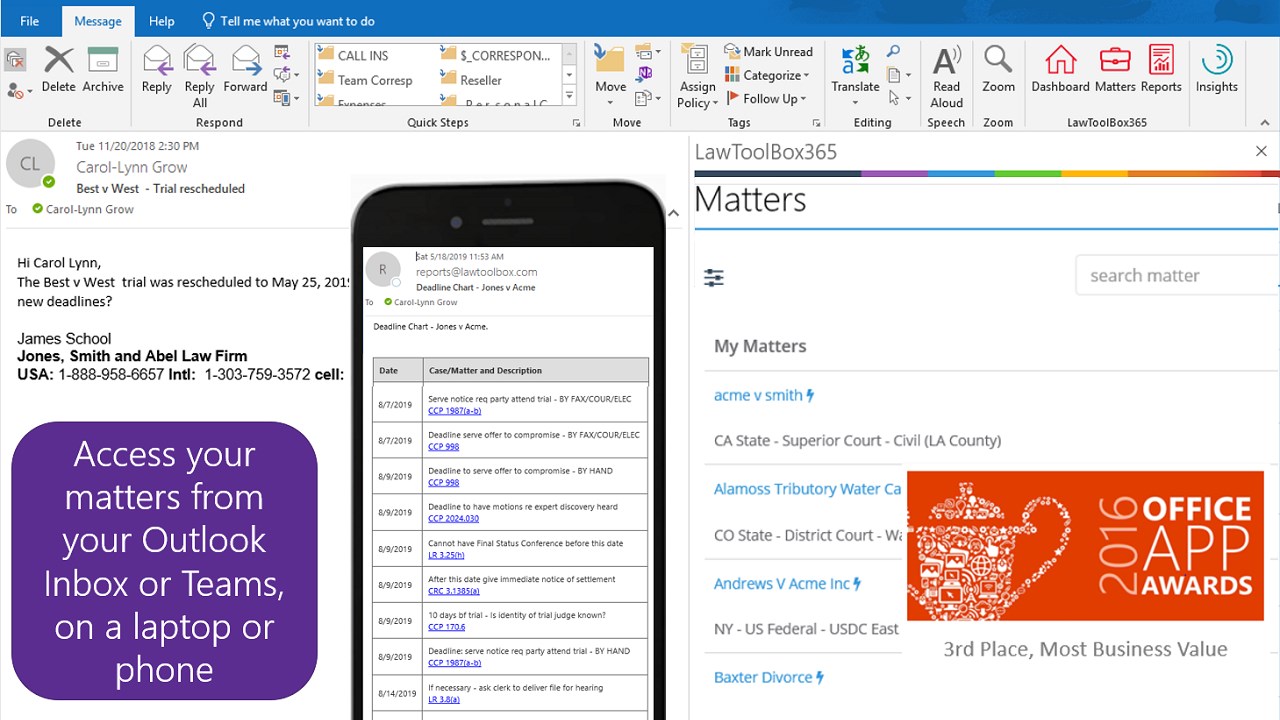Click the search matter field

(1176, 275)
